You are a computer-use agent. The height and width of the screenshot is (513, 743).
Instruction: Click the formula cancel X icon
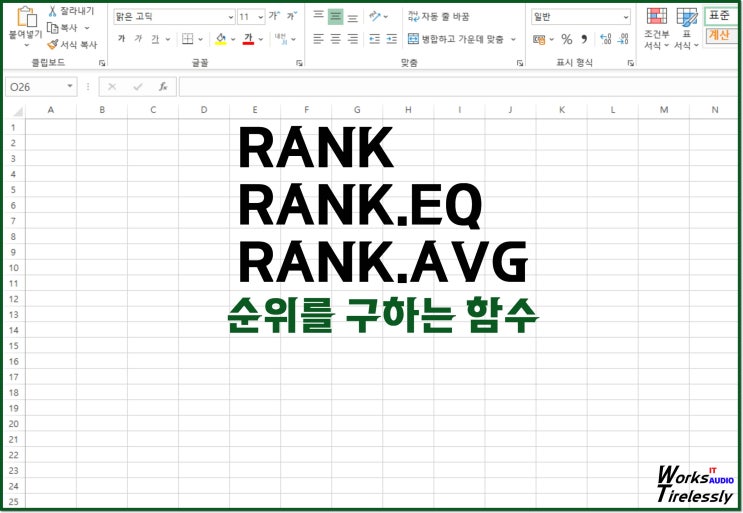coord(112,87)
